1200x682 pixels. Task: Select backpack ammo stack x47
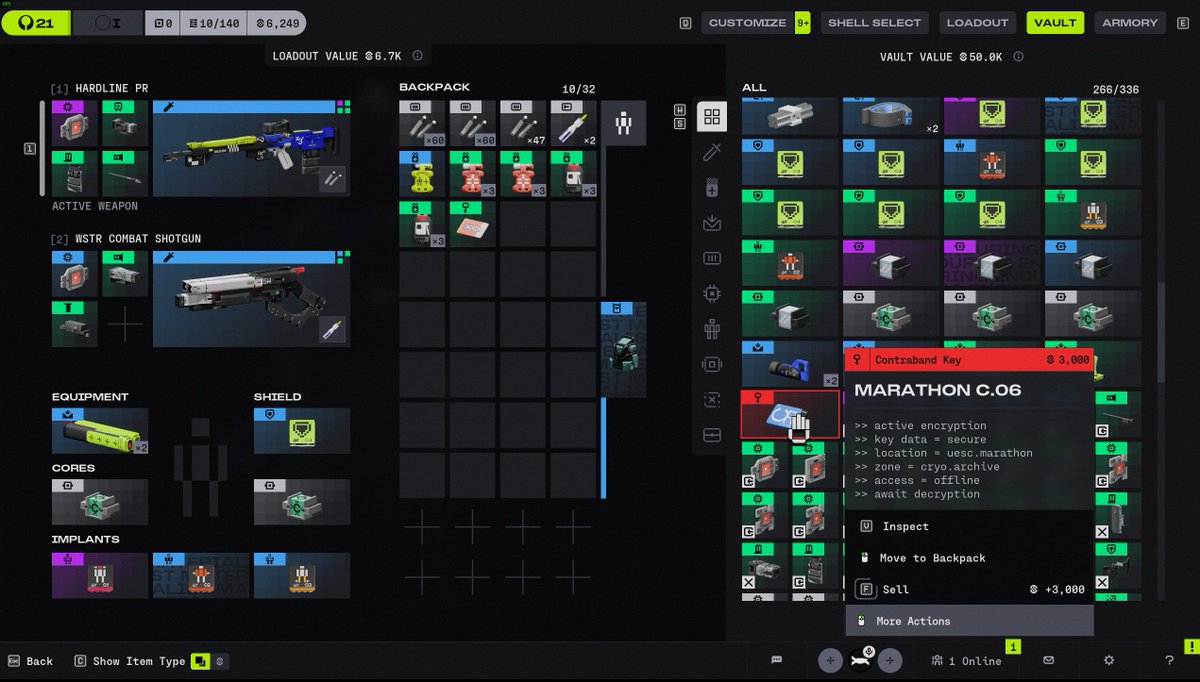click(523, 124)
